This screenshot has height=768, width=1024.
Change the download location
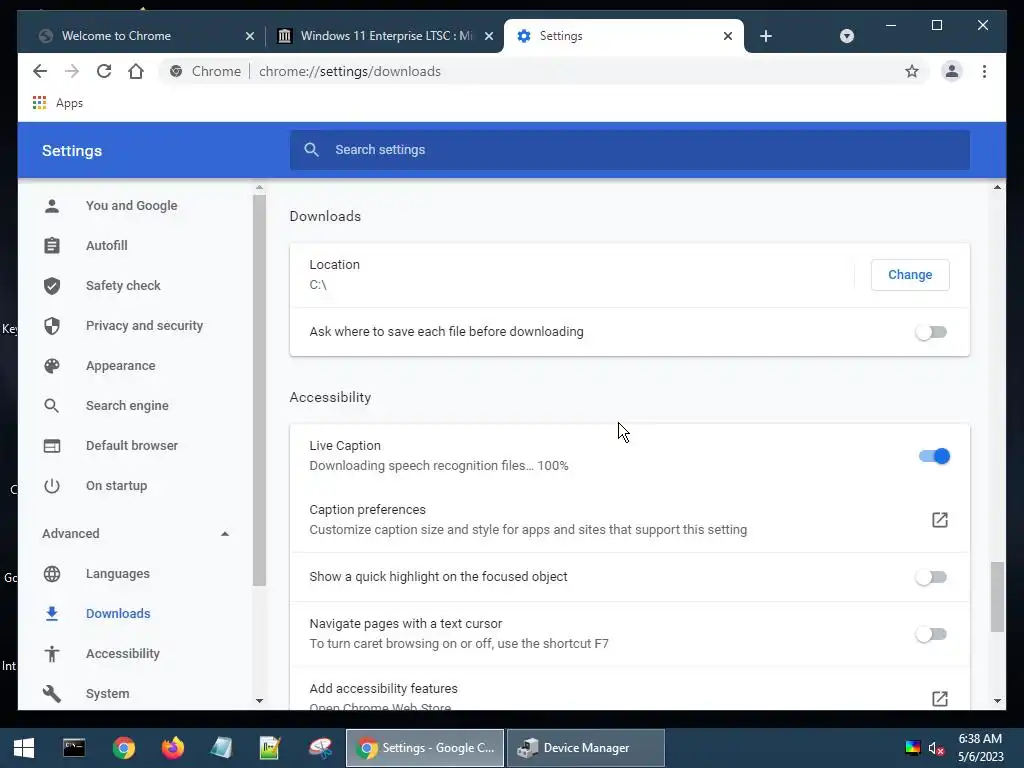[910, 275]
